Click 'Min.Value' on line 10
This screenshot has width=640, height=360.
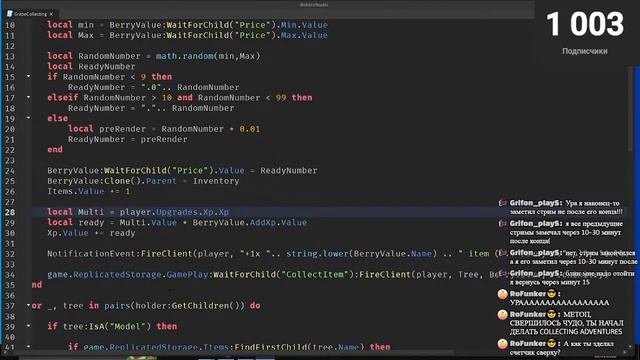(x=304, y=25)
